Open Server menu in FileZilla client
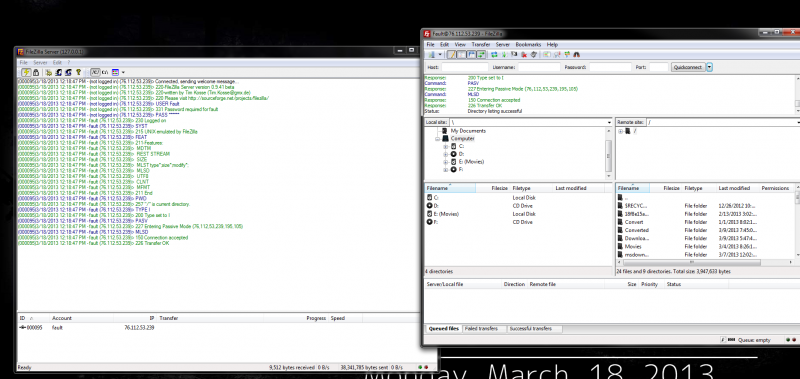The image size is (800, 379). click(503, 44)
